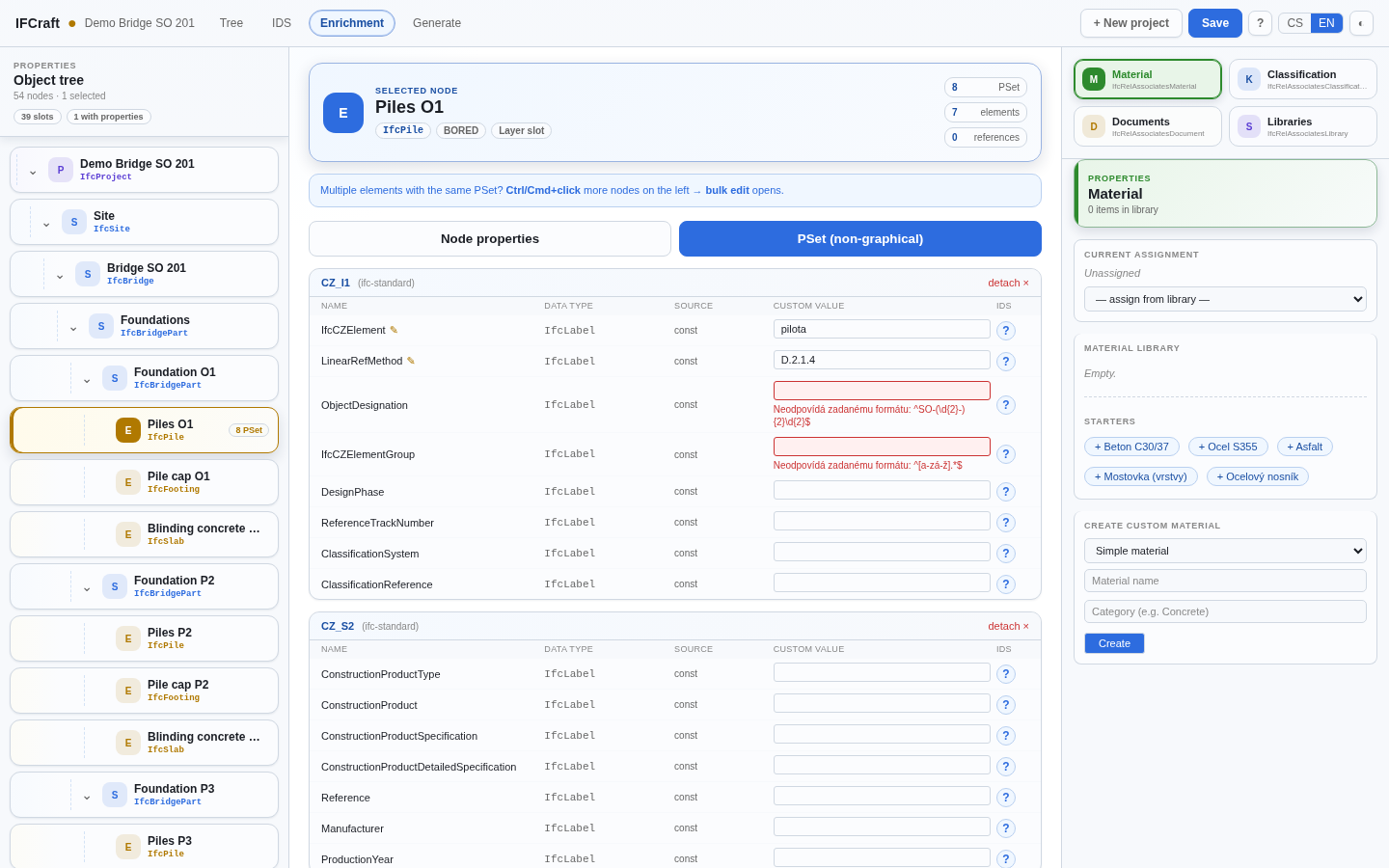Image resolution: width=1389 pixels, height=868 pixels.
Task: Open IDS help for the ReferenceTrackNumber row
Action: [x=1006, y=523]
